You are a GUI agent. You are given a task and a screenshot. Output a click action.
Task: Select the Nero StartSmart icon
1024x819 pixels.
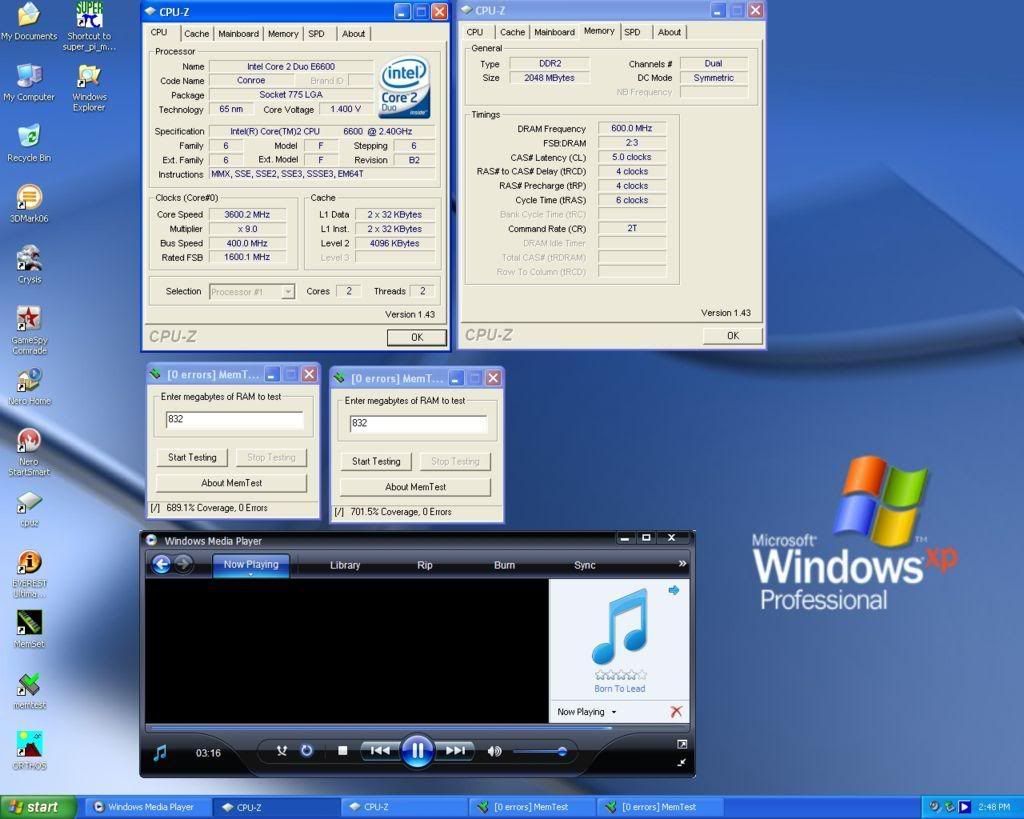29,452
